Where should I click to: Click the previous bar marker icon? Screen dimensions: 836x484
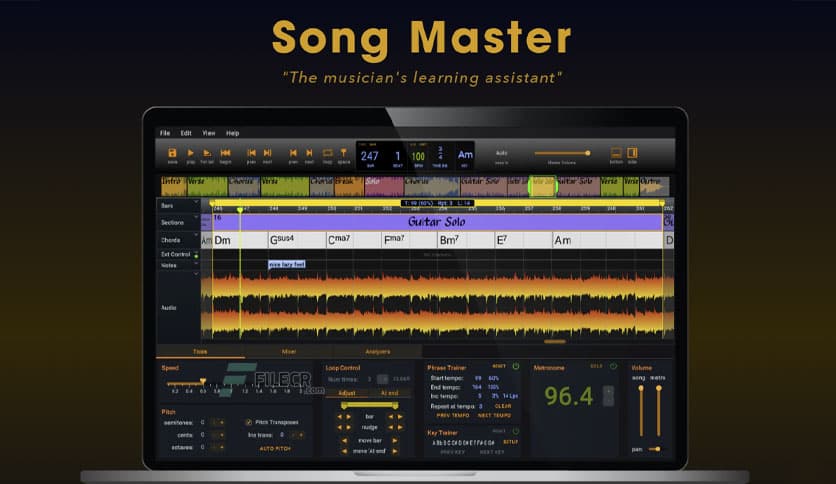[293, 153]
